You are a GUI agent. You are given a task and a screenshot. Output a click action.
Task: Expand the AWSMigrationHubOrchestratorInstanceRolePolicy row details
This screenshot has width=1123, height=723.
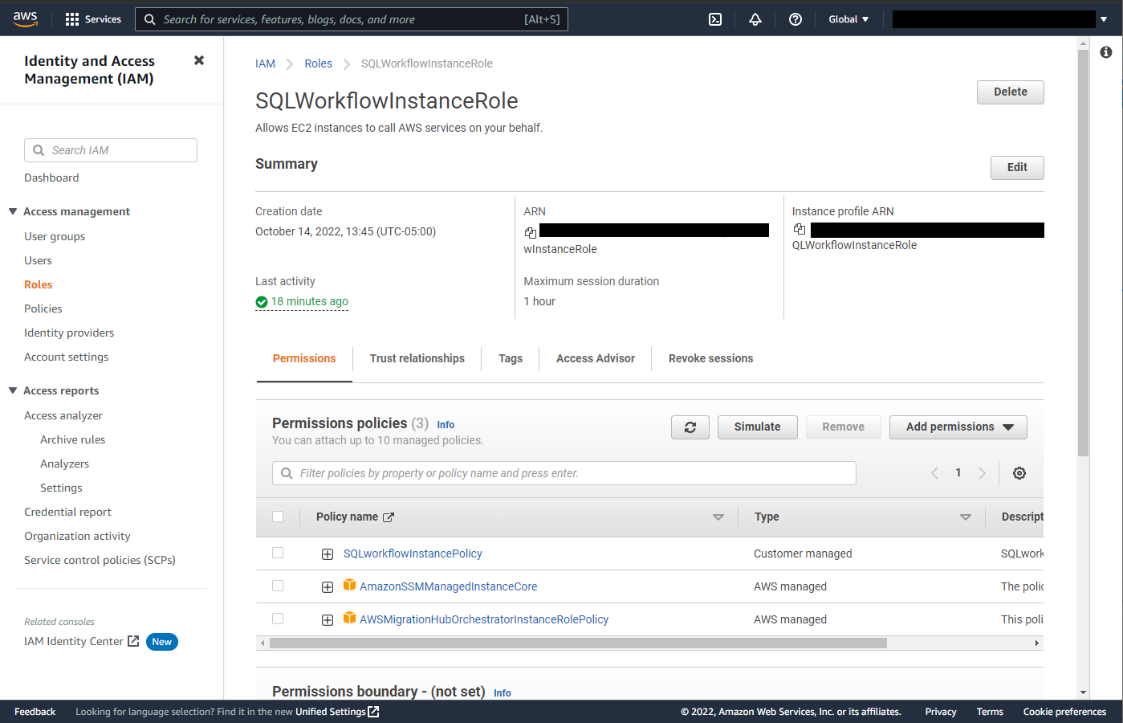pos(327,620)
